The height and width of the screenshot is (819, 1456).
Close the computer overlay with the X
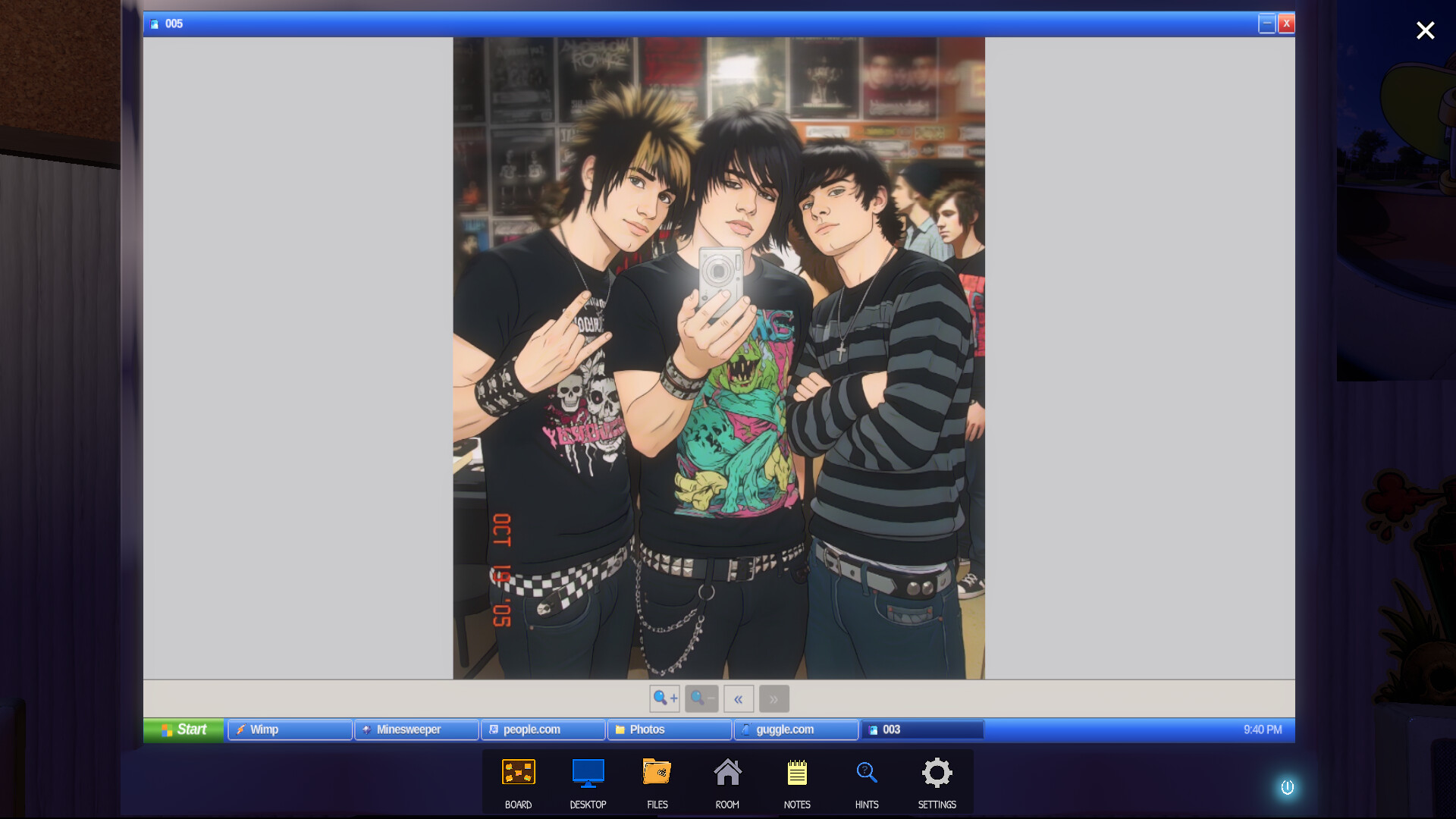[x=1426, y=30]
